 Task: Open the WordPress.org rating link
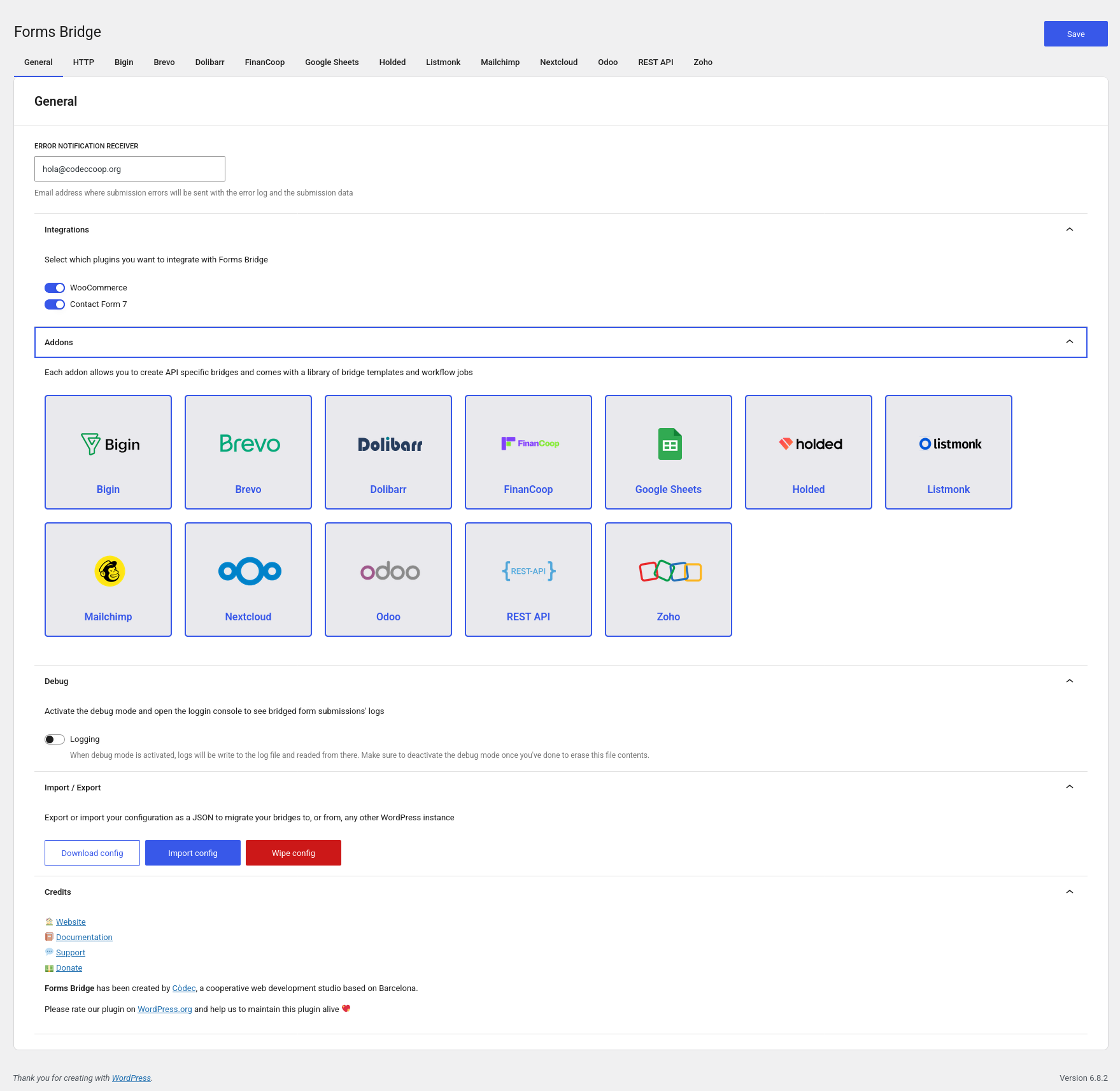pos(165,1009)
